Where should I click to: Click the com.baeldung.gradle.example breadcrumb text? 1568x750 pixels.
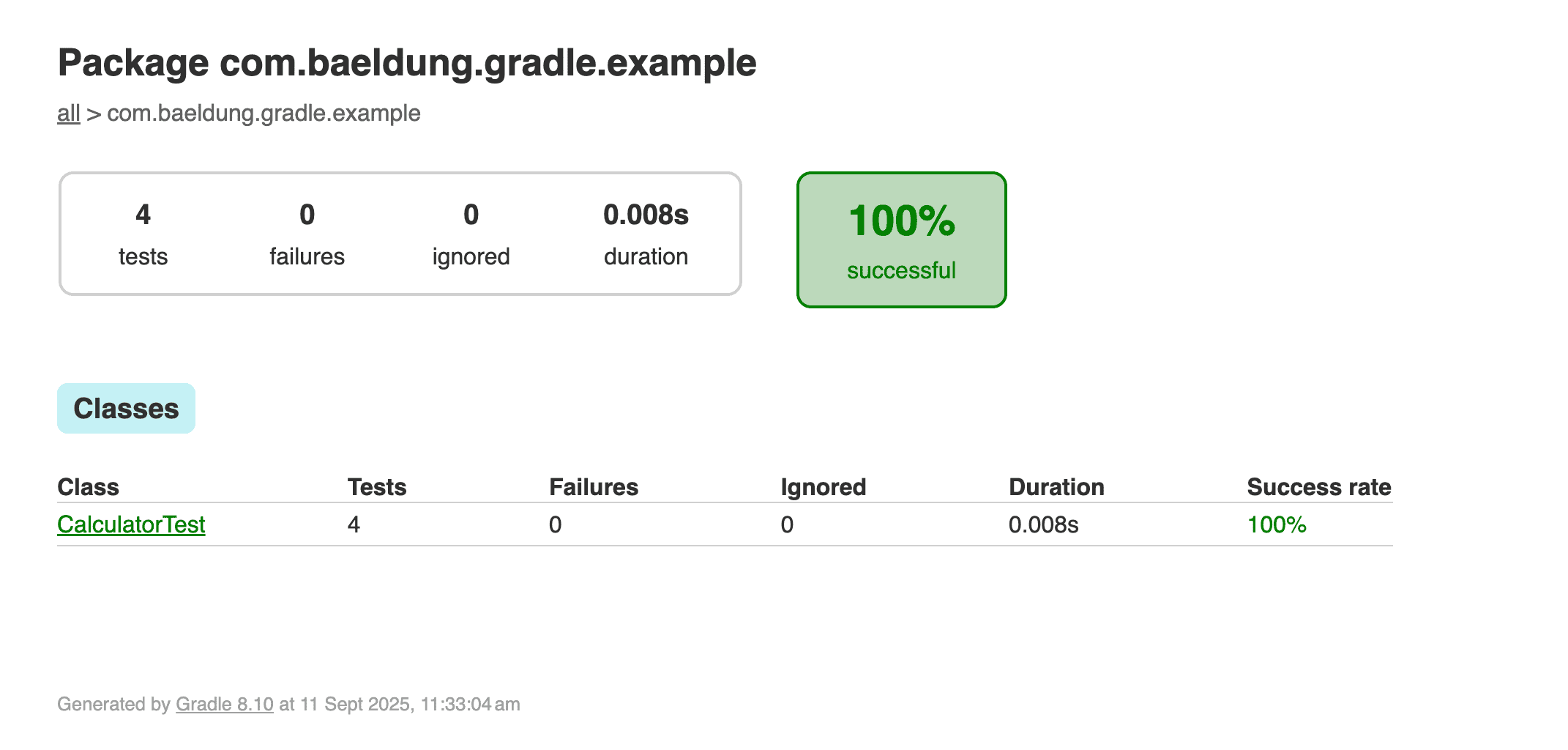pyautogui.click(x=264, y=114)
